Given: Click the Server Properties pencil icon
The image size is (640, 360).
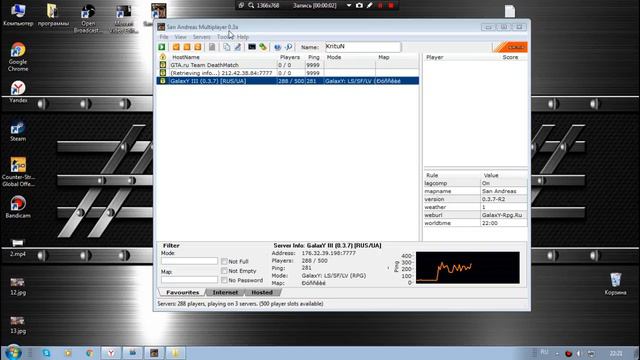Looking at the screenshot, I should tap(237, 47).
